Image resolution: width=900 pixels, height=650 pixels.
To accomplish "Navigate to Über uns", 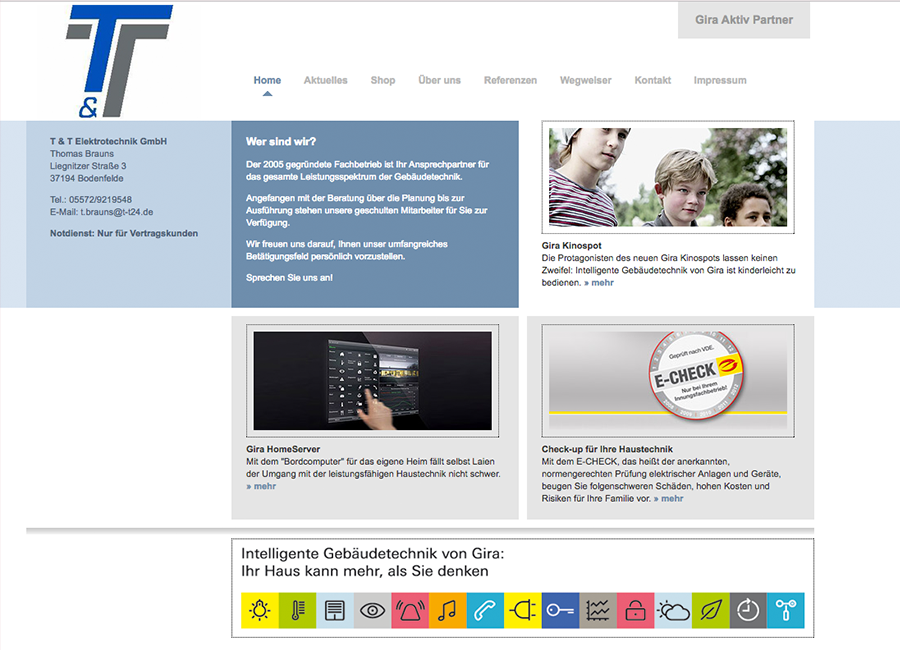I will [440, 80].
